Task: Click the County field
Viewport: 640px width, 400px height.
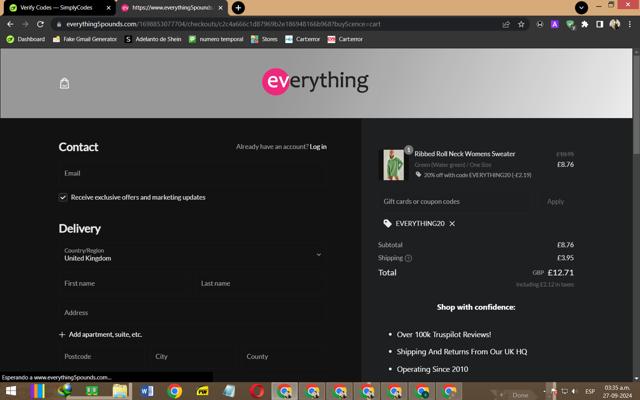Action: [284, 357]
